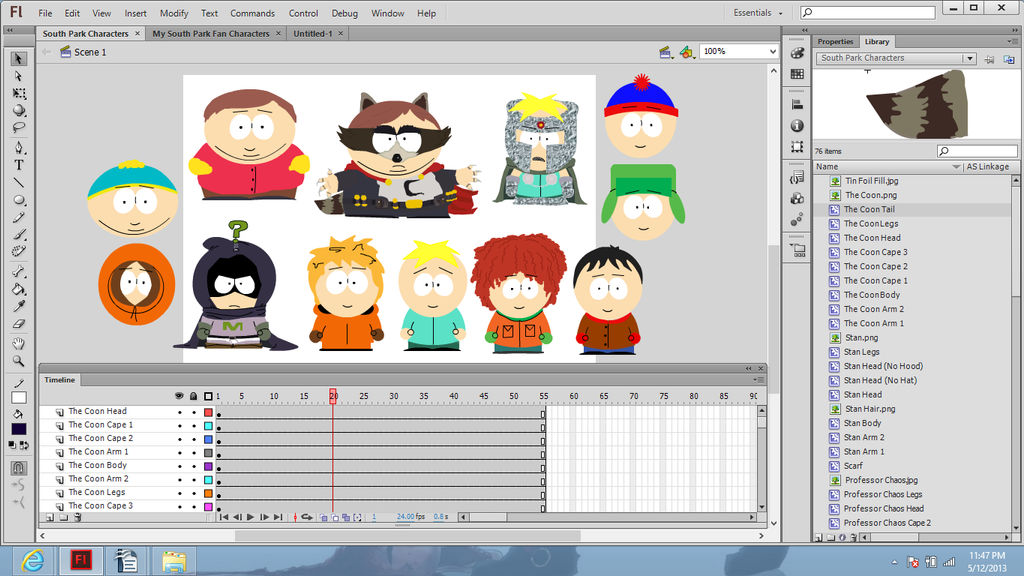
Task: Select the Free Transform tool
Action: point(19,93)
